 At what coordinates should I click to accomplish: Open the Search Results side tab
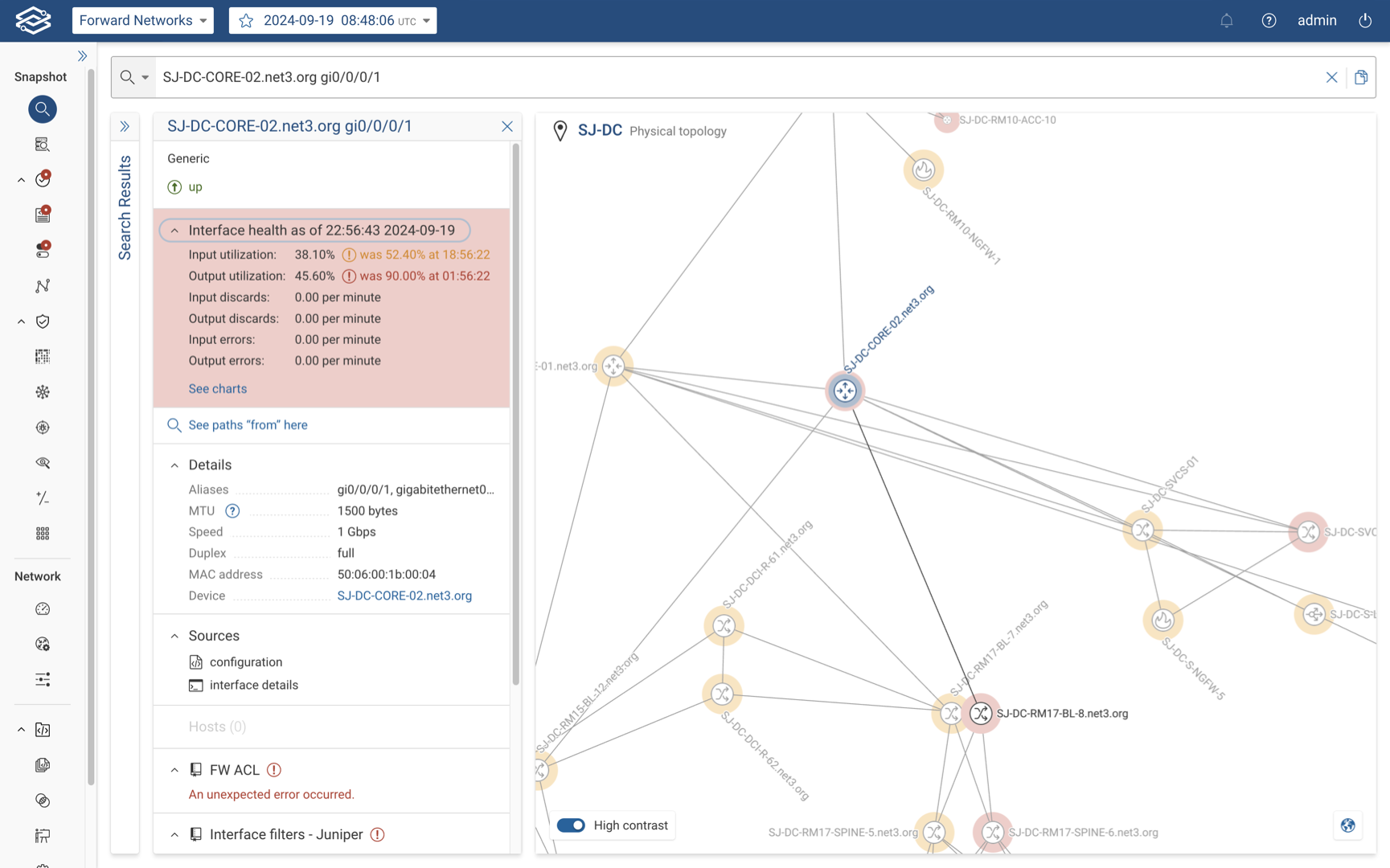tap(125, 207)
